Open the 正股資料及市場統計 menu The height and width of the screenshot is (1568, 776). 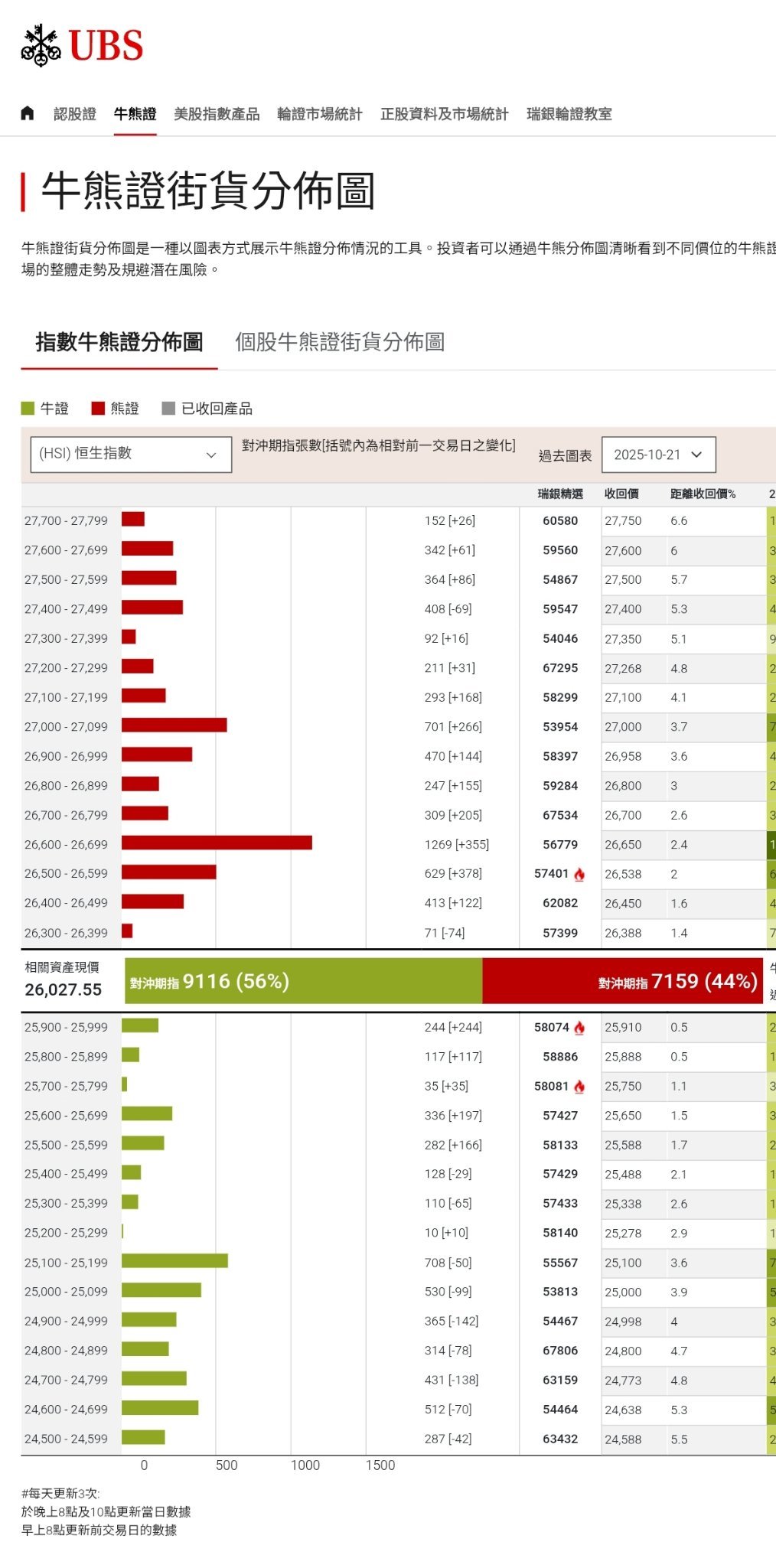(x=445, y=114)
